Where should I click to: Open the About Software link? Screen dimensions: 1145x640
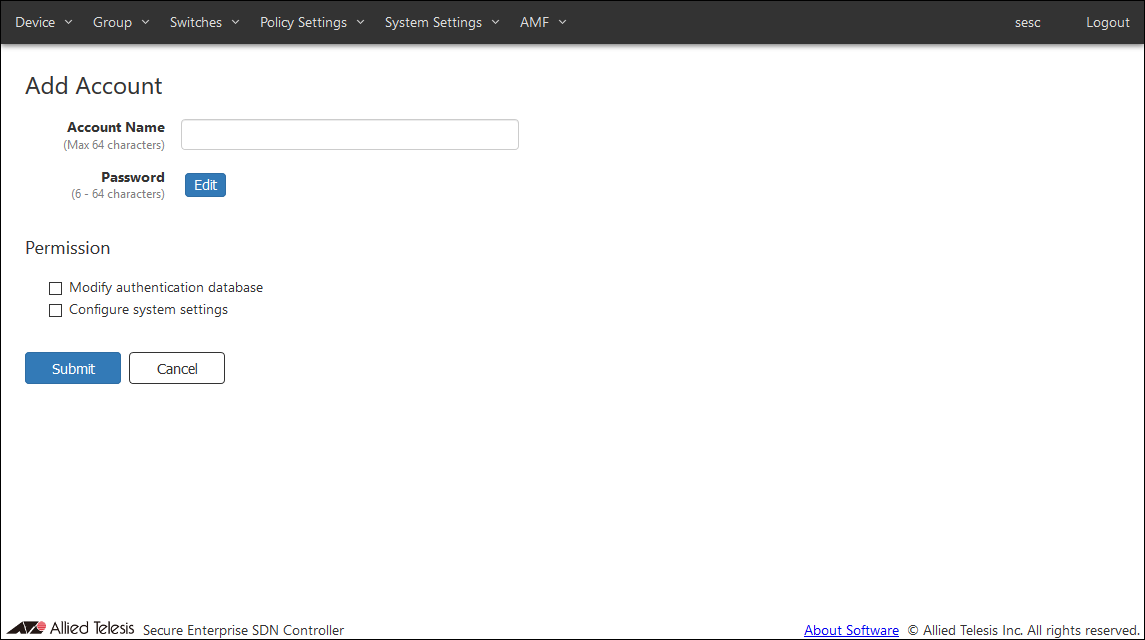851,630
